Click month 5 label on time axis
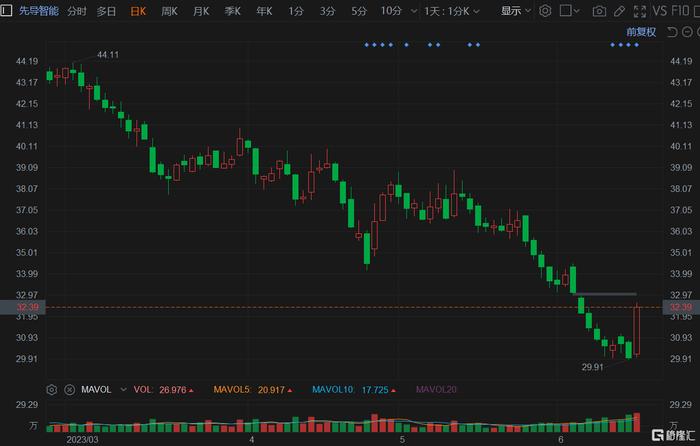This screenshot has height=446, width=700. (402, 439)
